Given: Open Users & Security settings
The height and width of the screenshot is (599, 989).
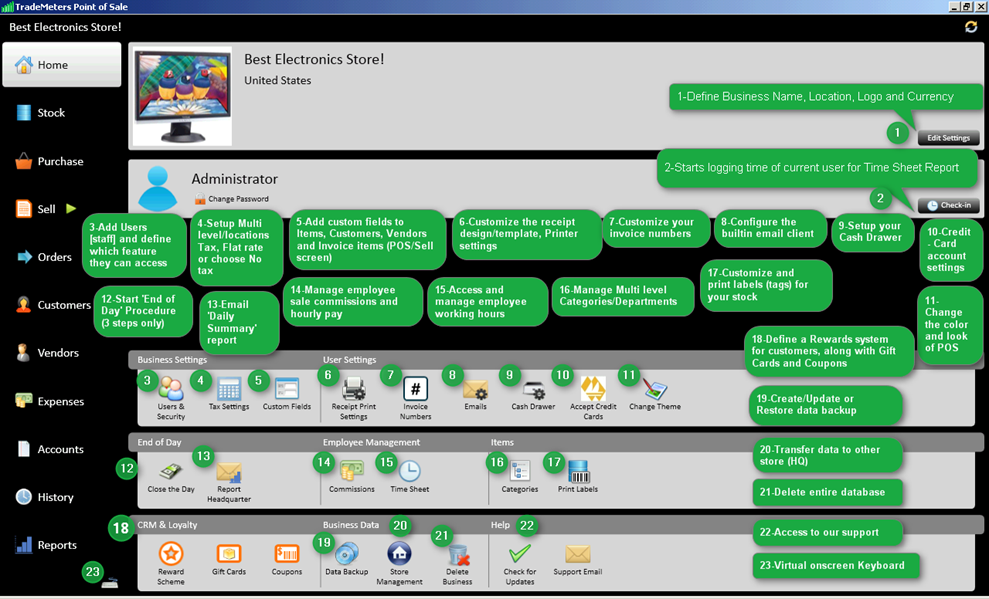Looking at the screenshot, I should 171,390.
